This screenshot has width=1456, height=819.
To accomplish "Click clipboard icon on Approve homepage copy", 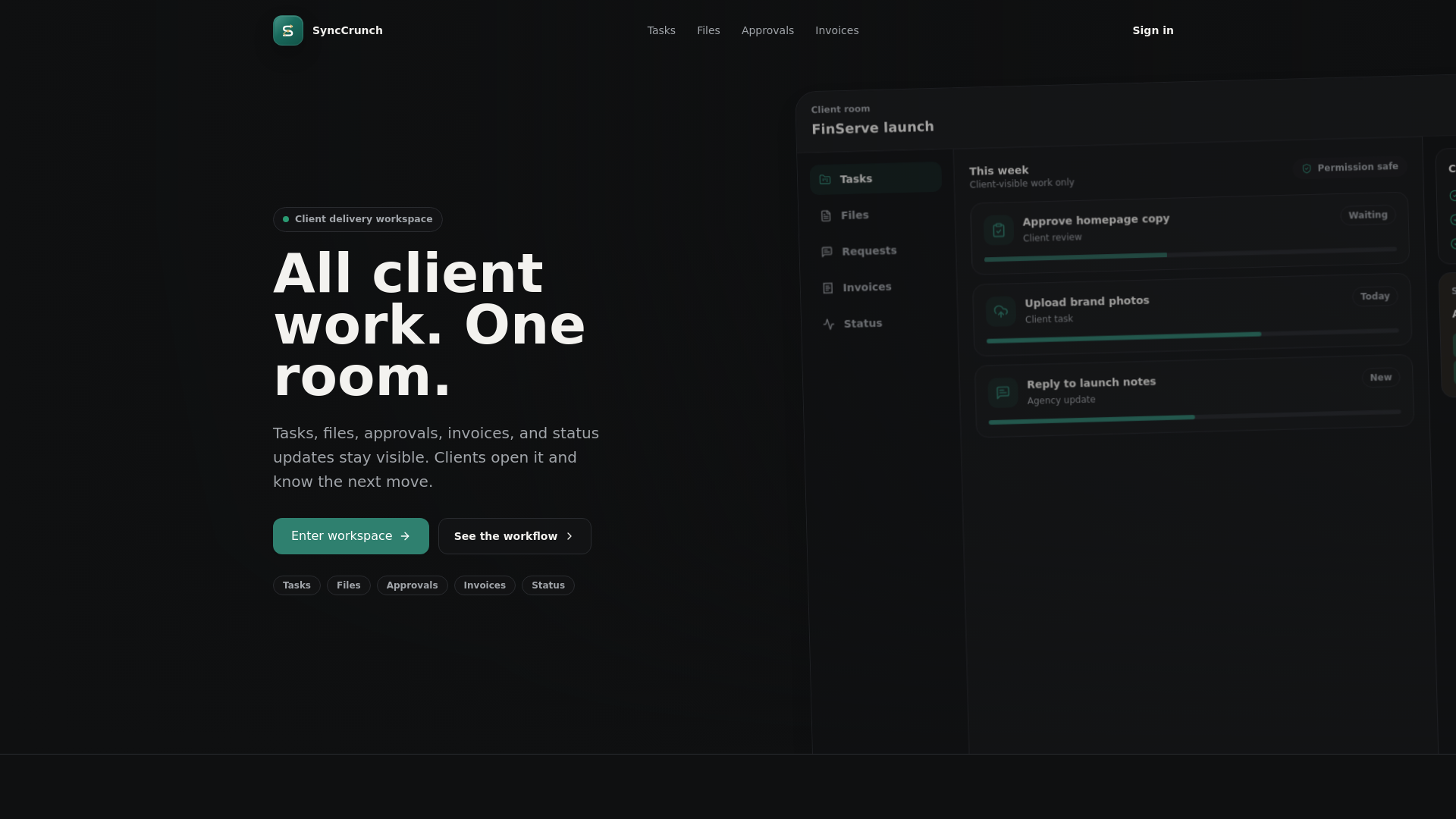I will point(999,230).
